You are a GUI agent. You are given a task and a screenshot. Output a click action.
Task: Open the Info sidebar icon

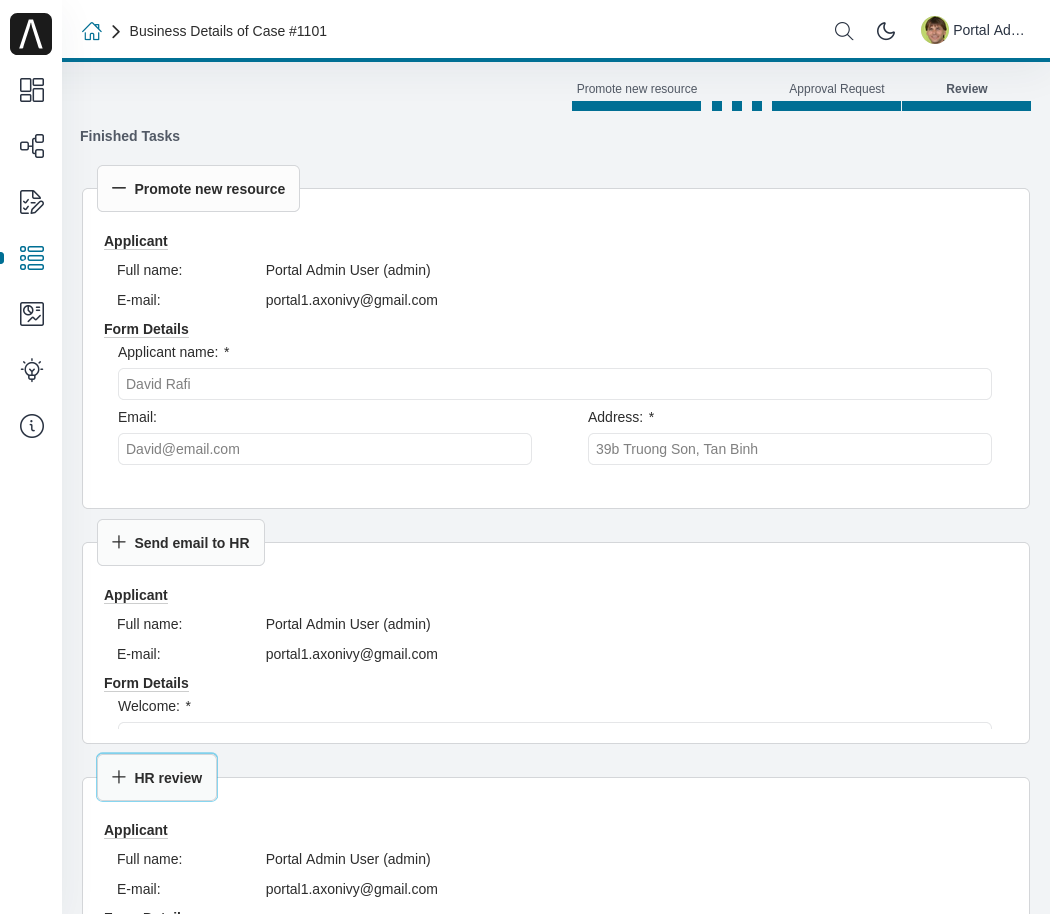(x=32, y=426)
